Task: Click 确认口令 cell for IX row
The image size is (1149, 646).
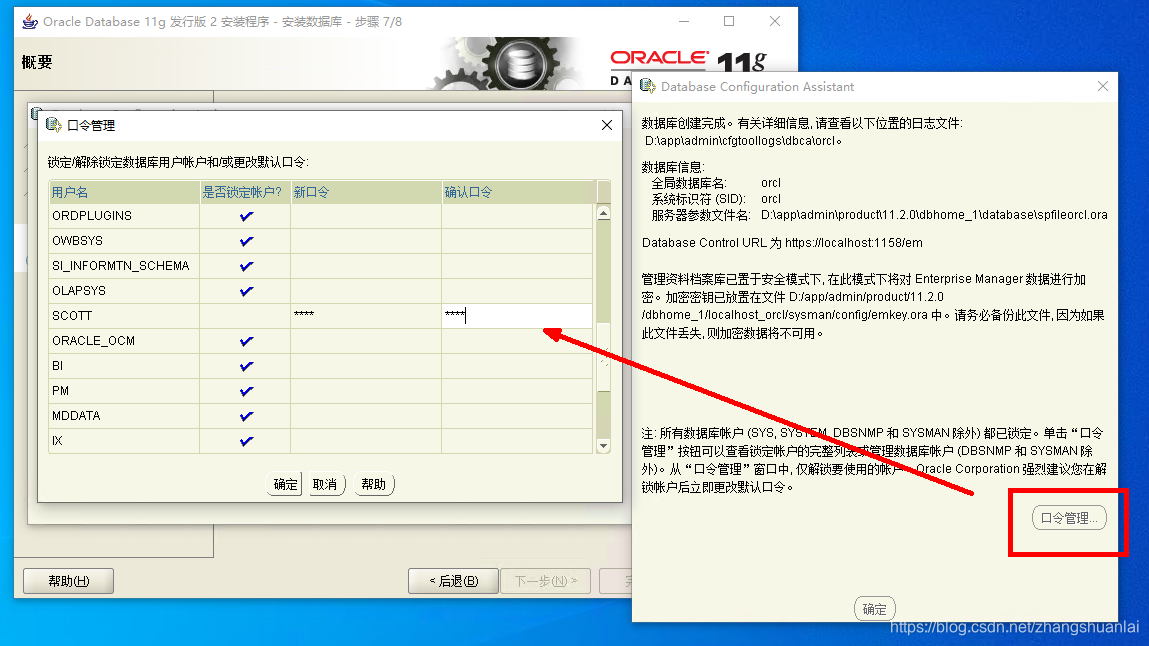Action: tap(517, 441)
